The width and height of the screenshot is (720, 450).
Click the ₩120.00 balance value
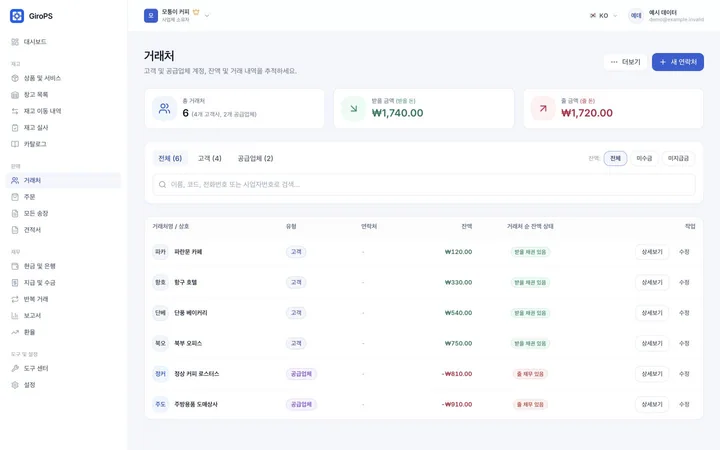pyautogui.click(x=458, y=252)
